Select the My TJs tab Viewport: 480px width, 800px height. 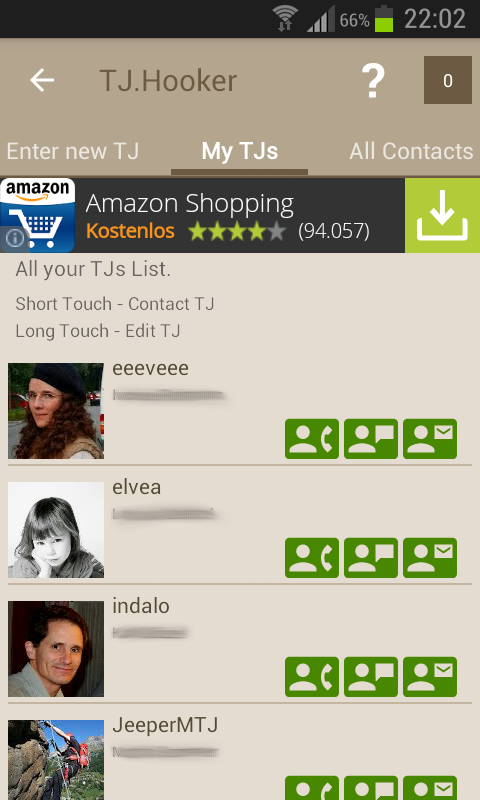240,151
